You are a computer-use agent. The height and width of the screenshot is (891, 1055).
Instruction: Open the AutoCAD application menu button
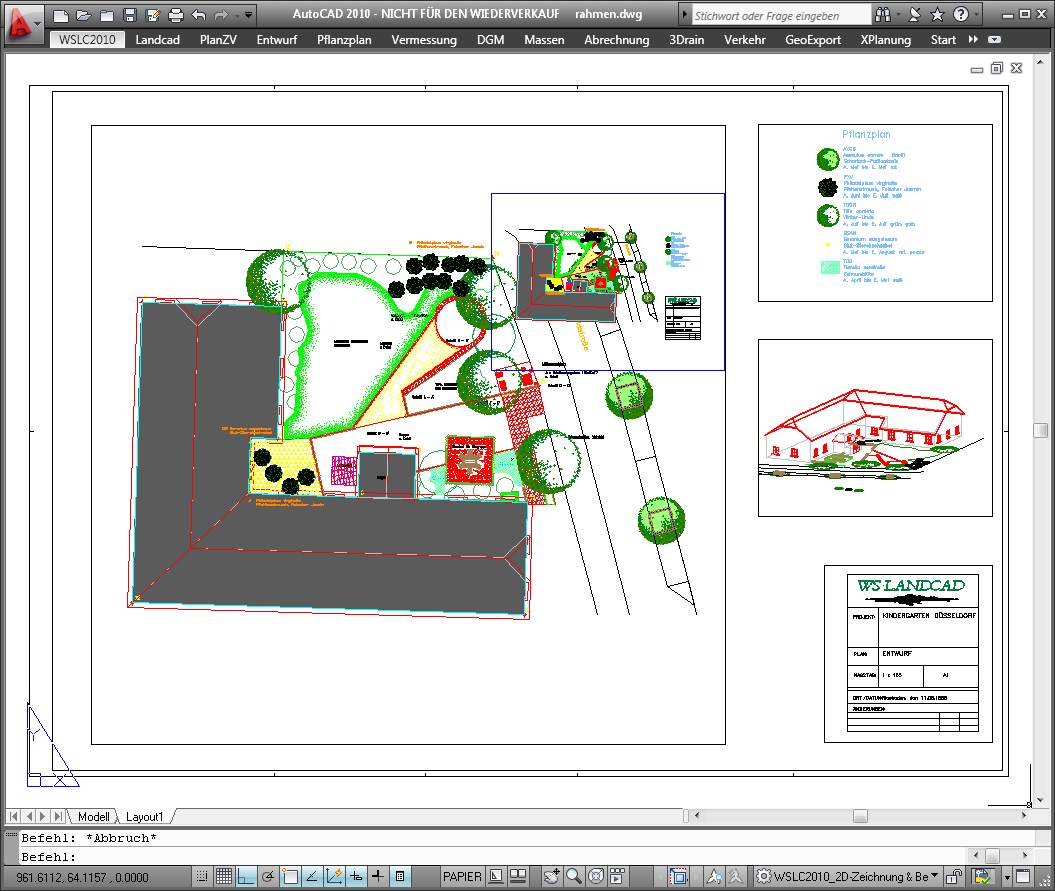pyautogui.click(x=22, y=22)
